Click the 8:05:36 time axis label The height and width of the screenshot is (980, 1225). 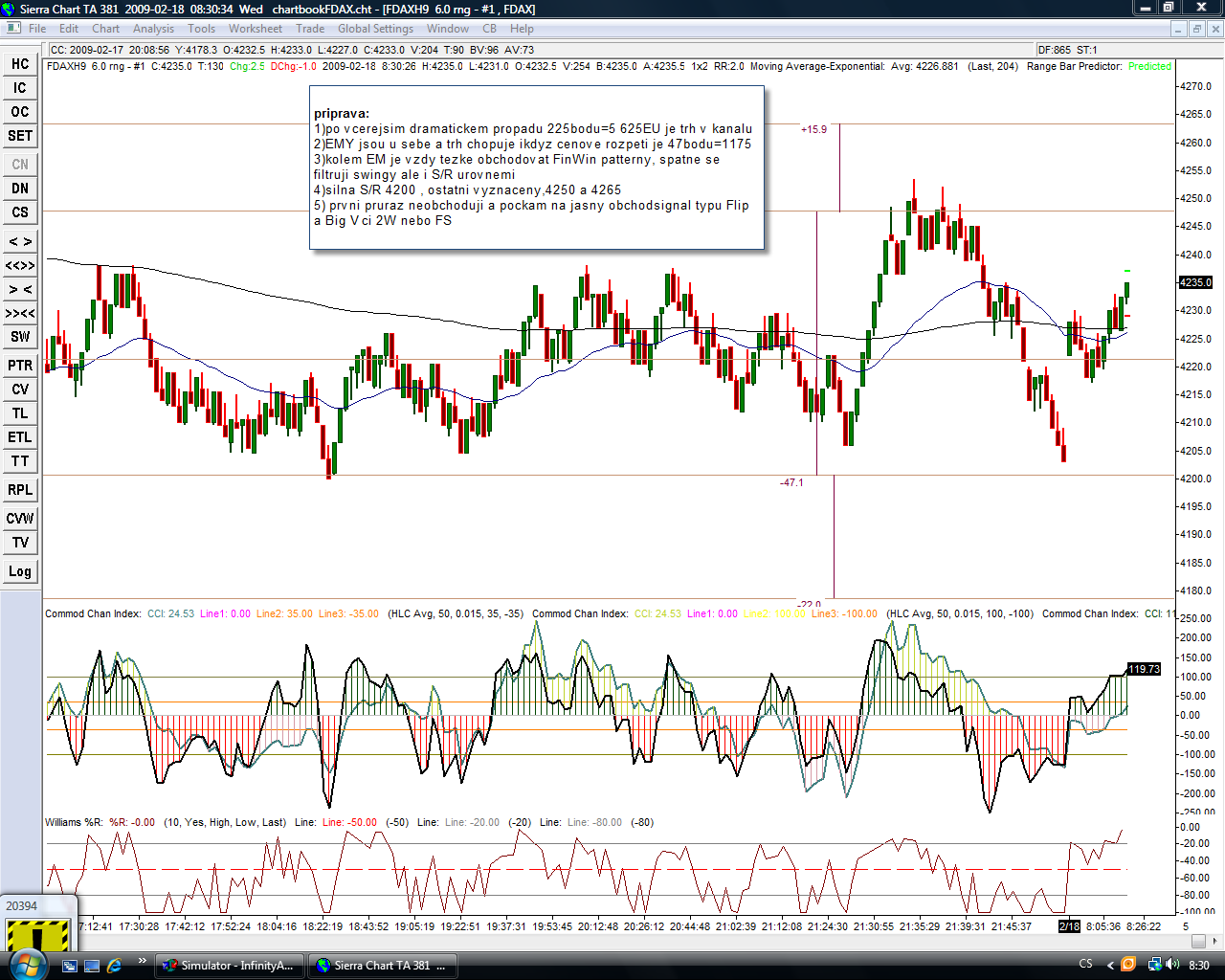click(x=1103, y=926)
